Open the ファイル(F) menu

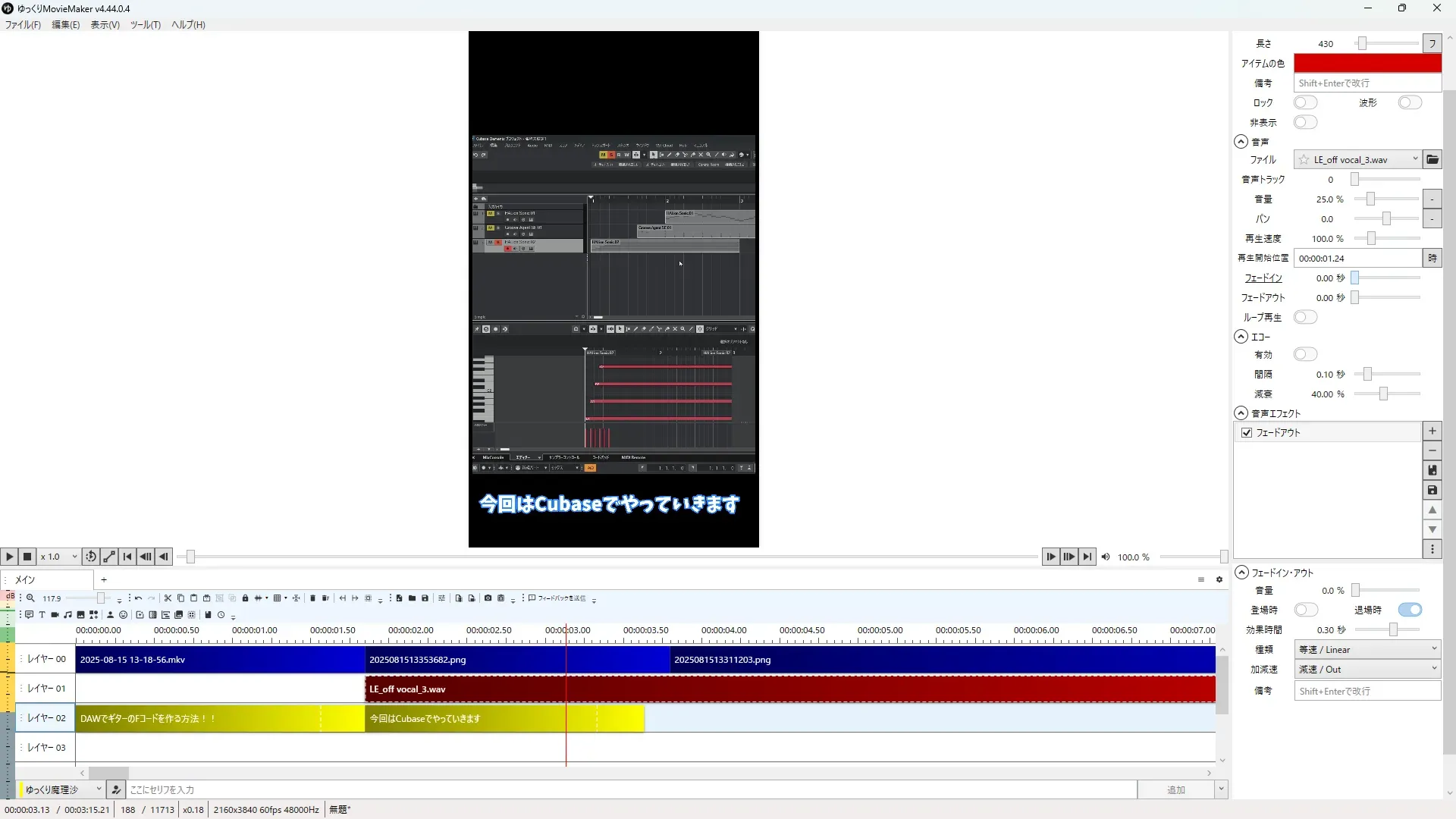pyautogui.click(x=23, y=24)
